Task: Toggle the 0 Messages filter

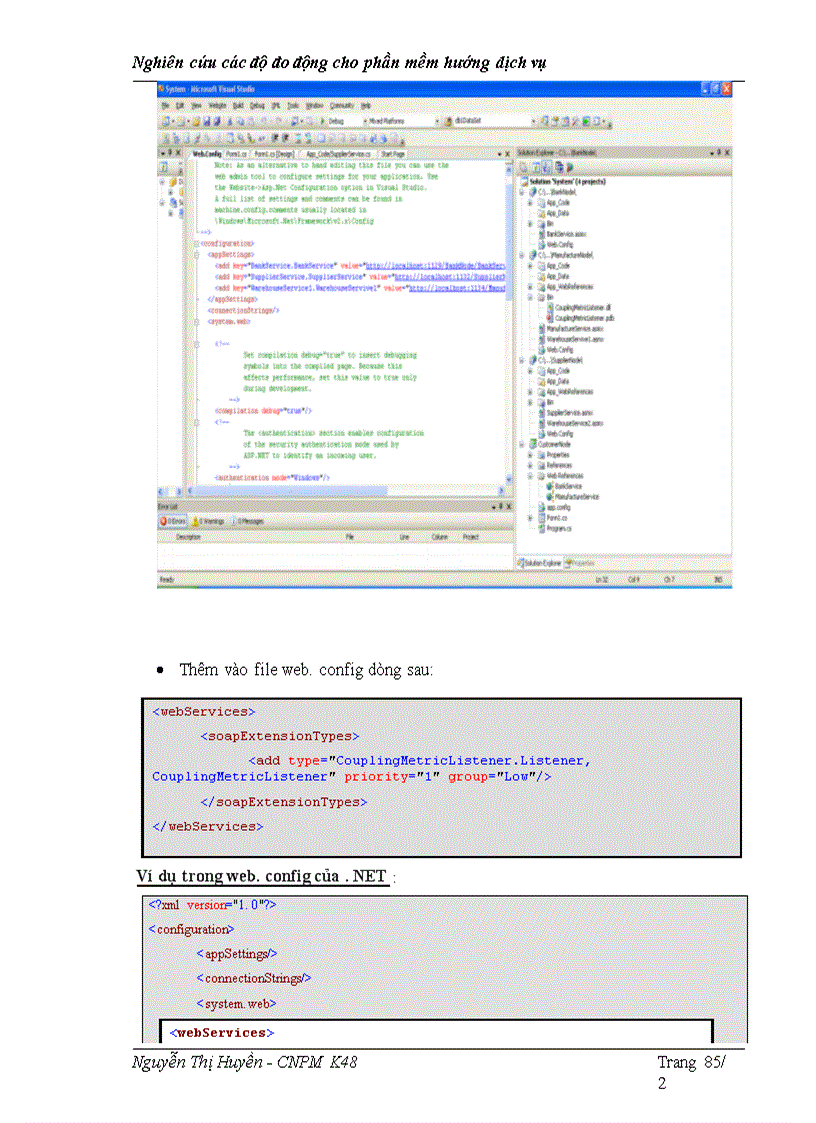Action: coord(250,521)
